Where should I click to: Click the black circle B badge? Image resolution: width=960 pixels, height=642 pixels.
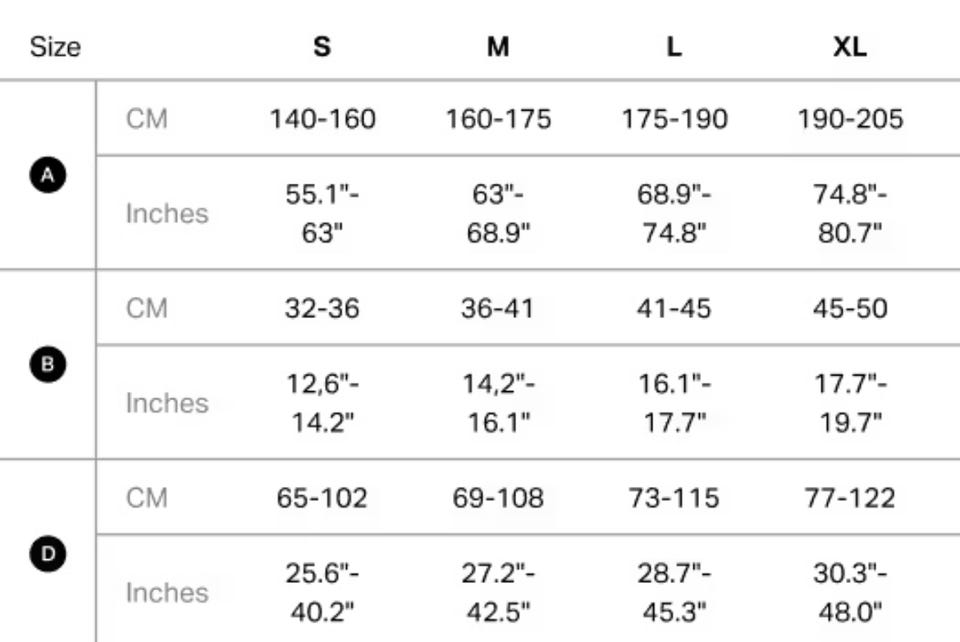click(47, 365)
